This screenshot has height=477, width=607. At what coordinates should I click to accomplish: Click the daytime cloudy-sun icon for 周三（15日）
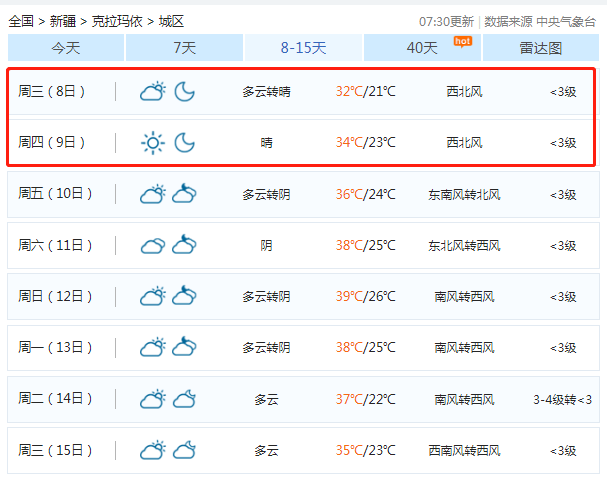pyautogui.click(x=153, y=450)
